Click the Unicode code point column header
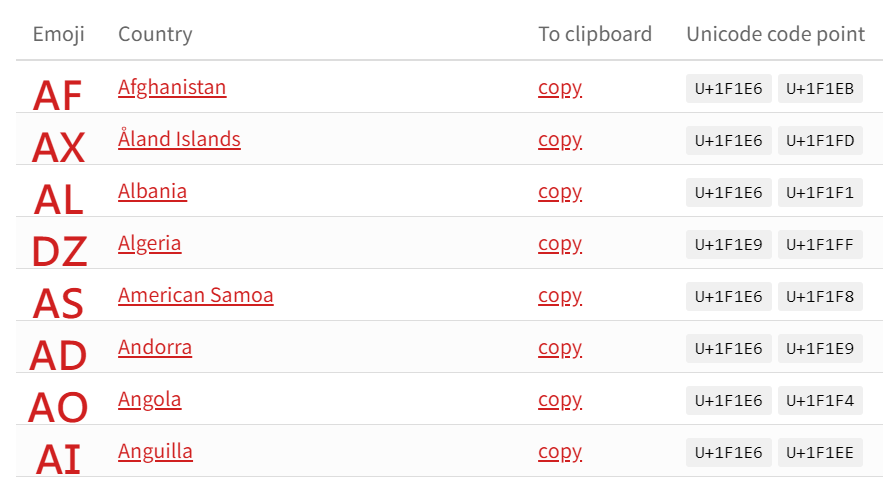The width and height of the screenshot is (894, 487). click(x=775, y=34)
